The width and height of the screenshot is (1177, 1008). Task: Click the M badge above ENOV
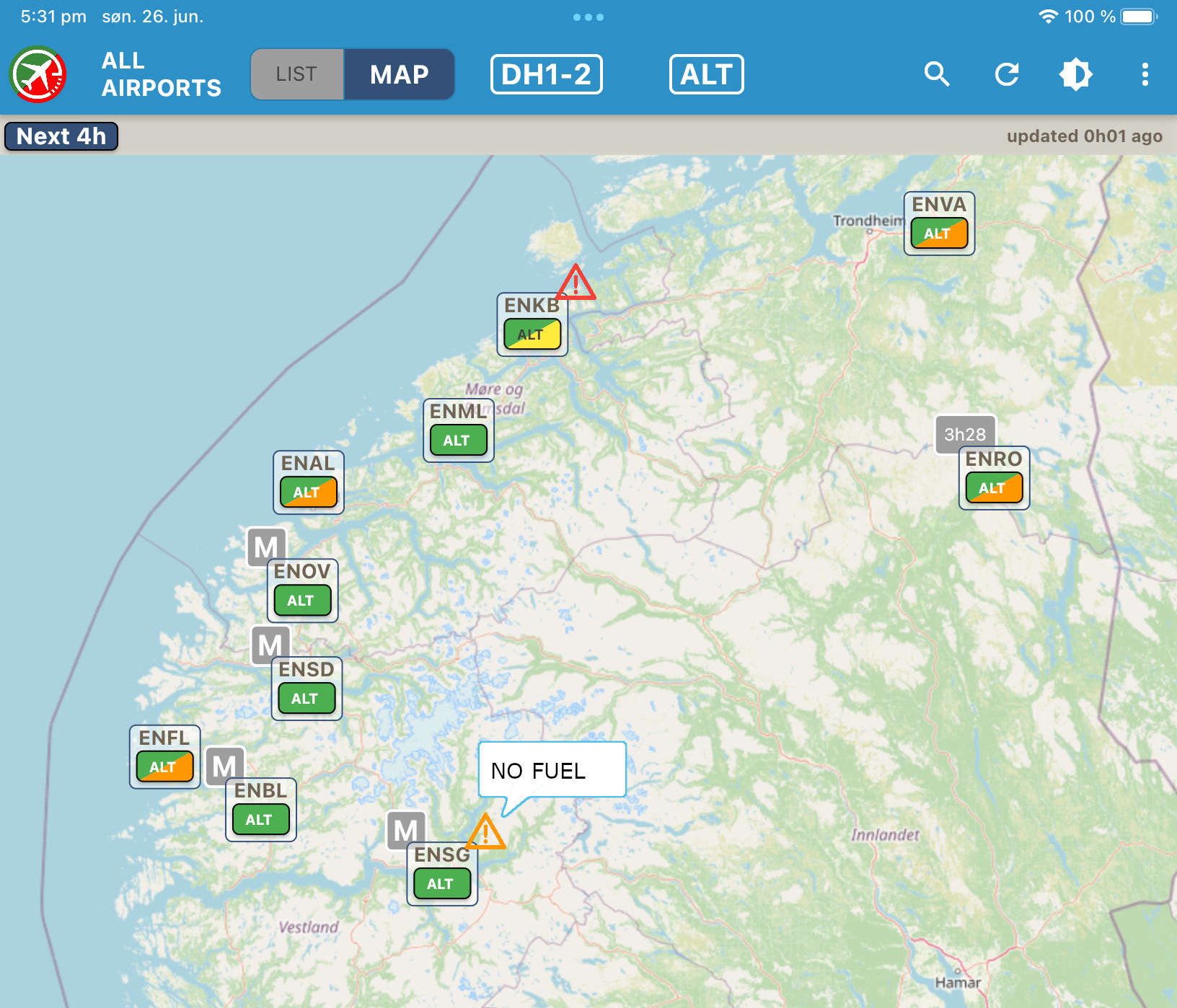(x=265, y=547)
